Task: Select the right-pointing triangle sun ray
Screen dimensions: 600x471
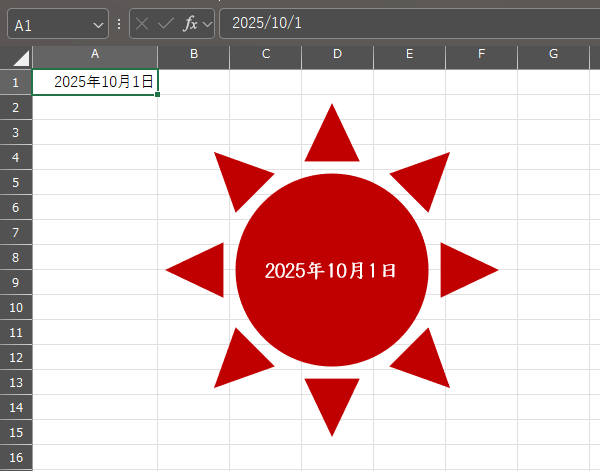Action: coord(464,269)
